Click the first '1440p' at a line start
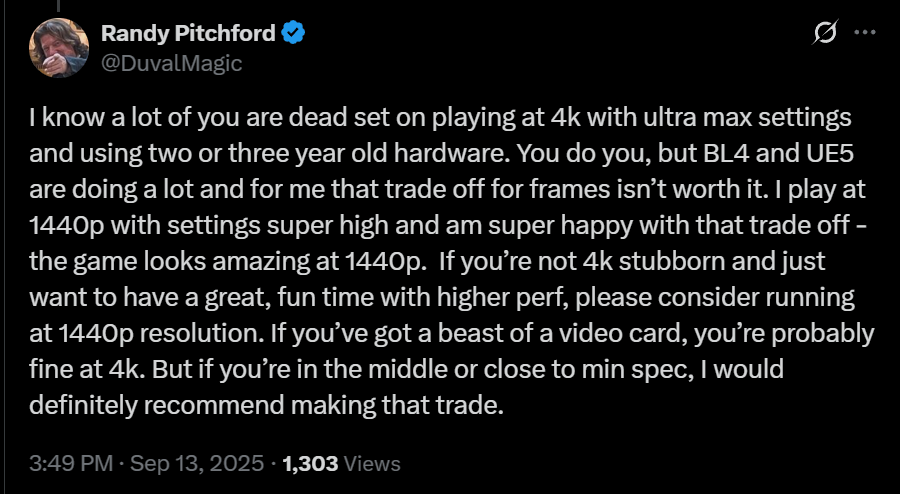This screenshot has width=900, height=494. (65, 226)
